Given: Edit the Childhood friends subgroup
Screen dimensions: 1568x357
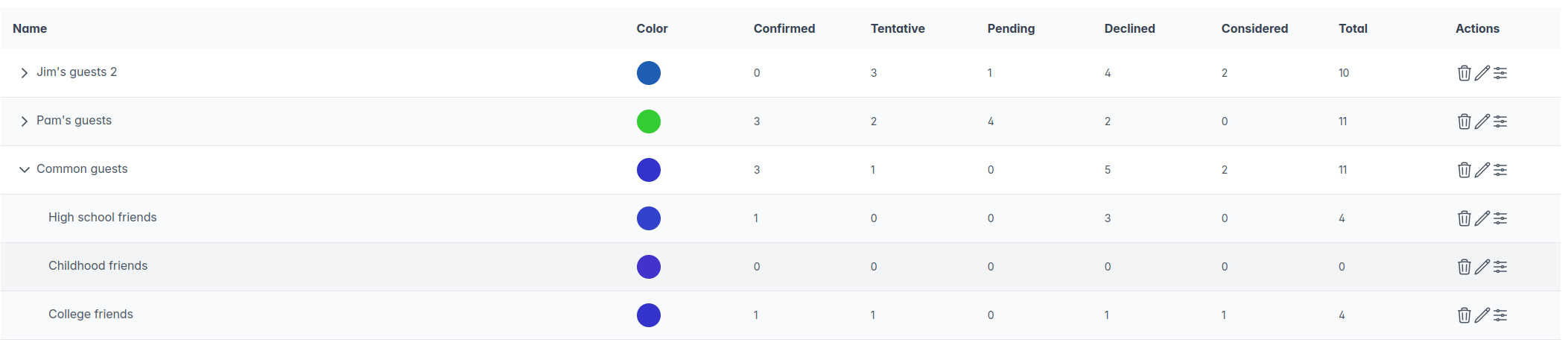Looking at the screenshot, I should click(1482, 267).
